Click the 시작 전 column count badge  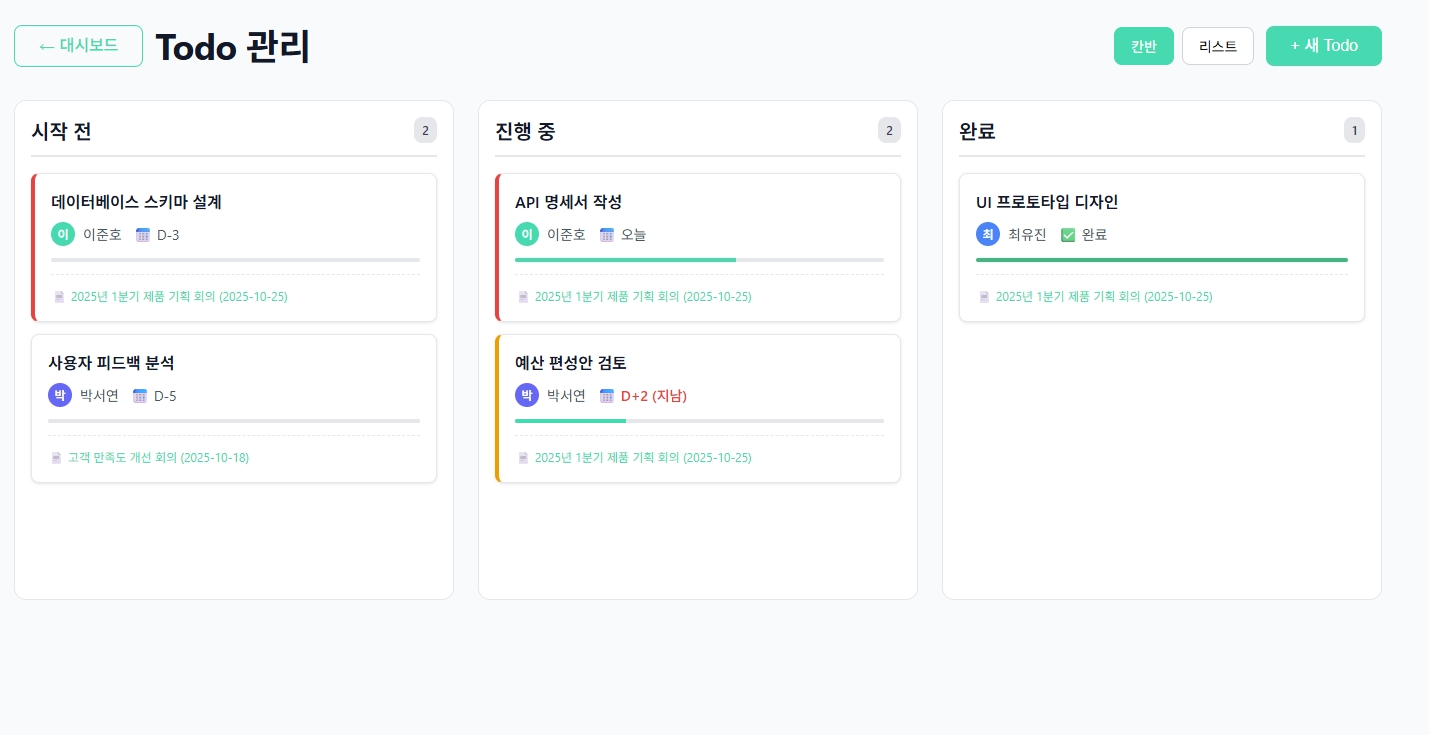tap(425, 130)
